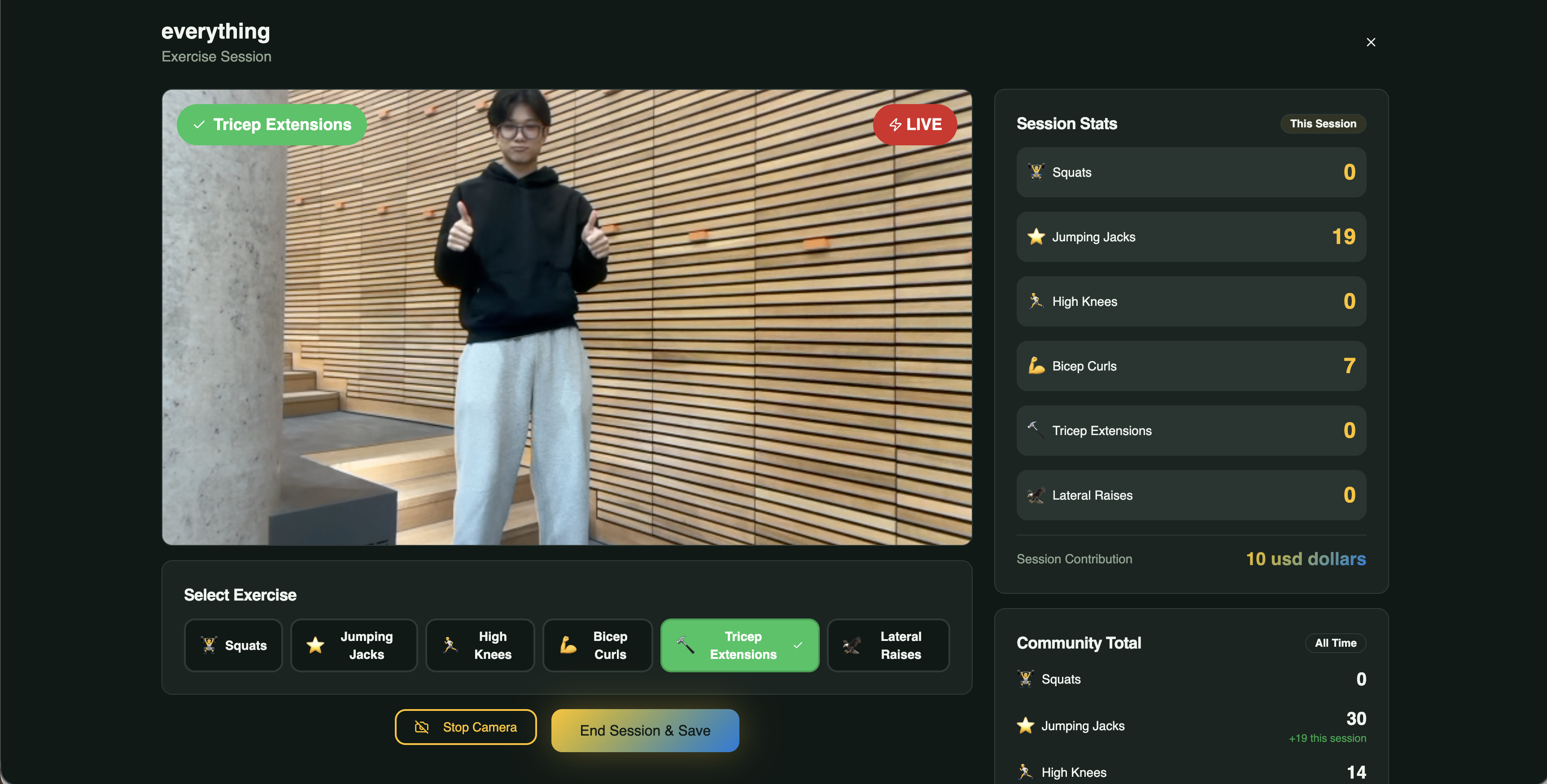
Task: Click the flexed bicep icon in Bicep Curls row
Action: (x=1036, y=366)
